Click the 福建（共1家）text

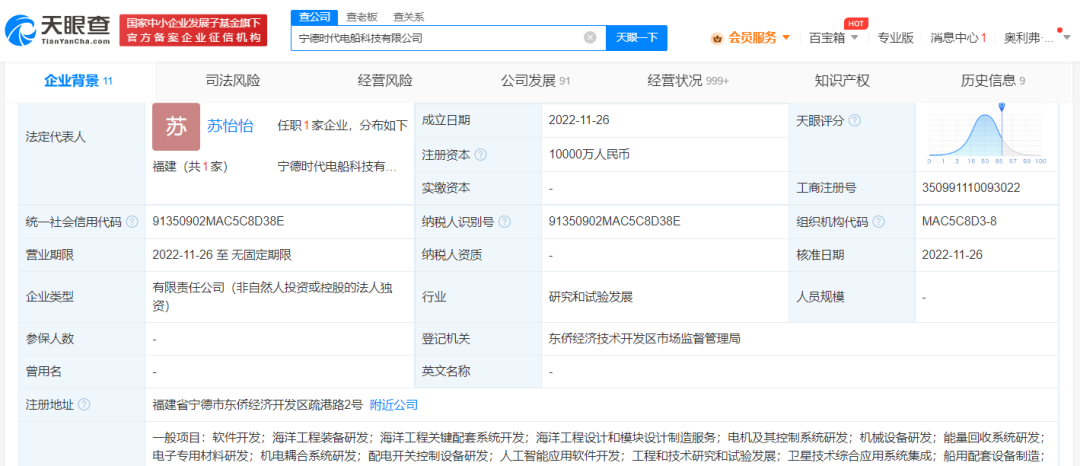(190, 166)
